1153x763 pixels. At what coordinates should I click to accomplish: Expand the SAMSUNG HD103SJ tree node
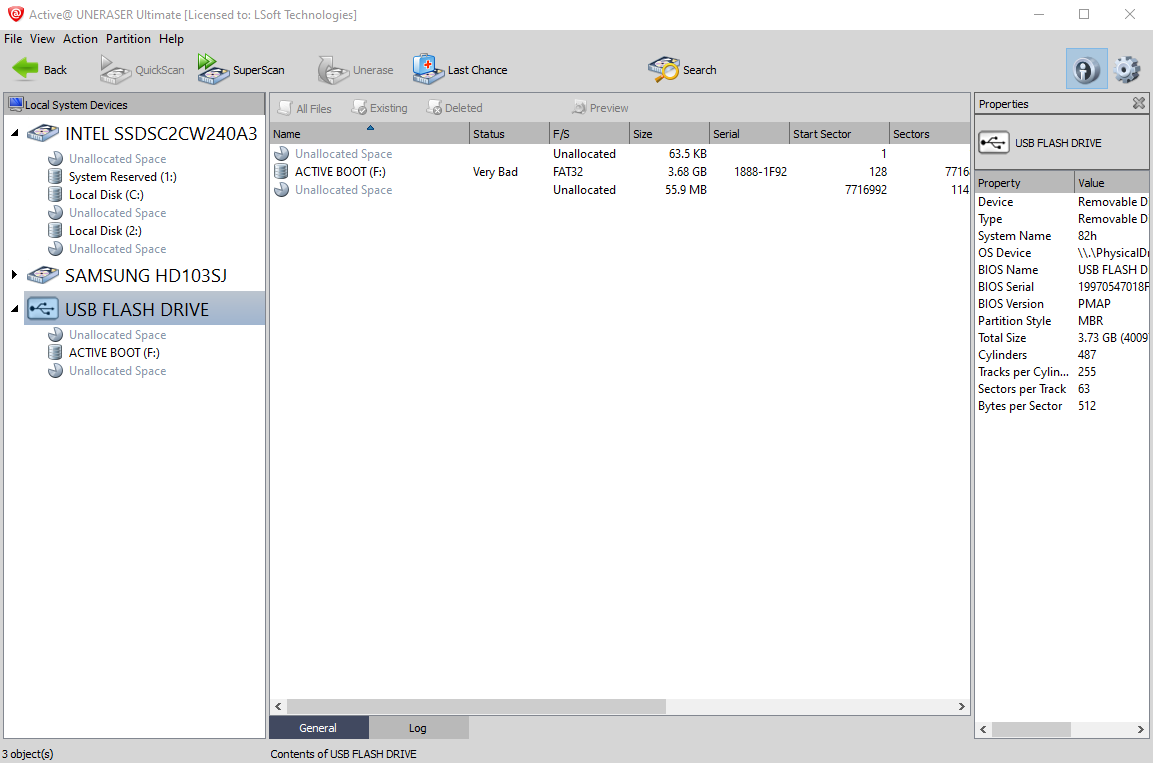coord(15,275)
